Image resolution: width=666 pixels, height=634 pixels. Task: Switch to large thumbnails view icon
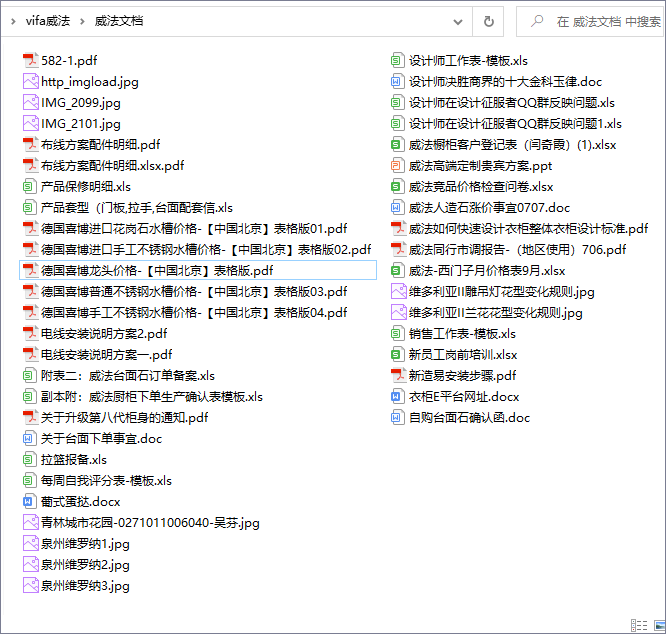[x=660, y=625]
